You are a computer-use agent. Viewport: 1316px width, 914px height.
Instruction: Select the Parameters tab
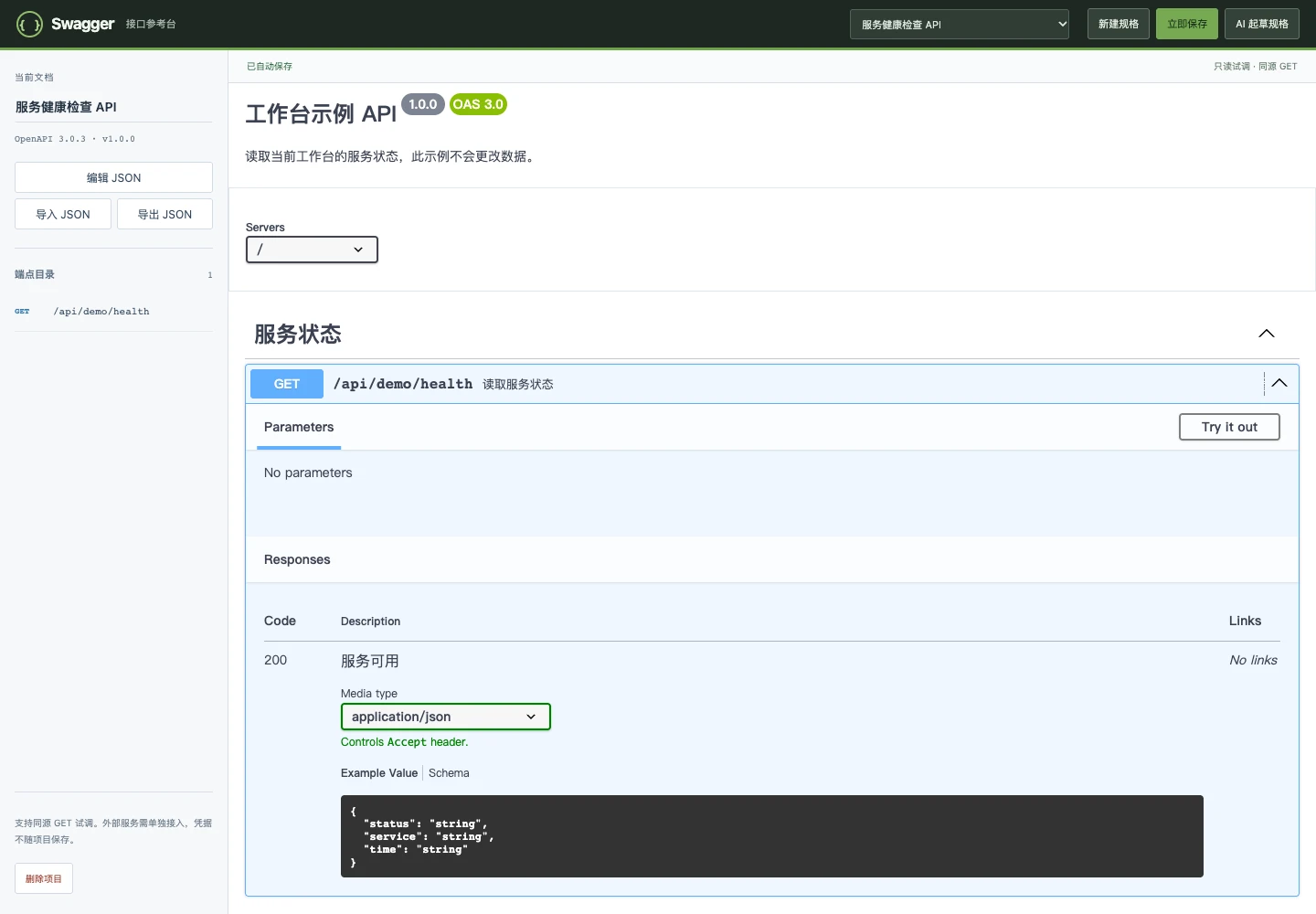coord(299,428)
